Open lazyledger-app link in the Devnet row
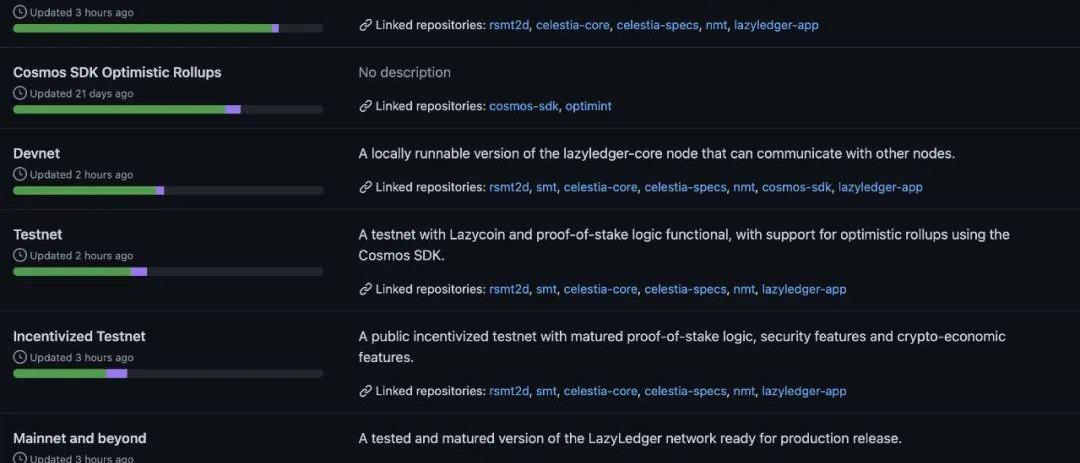 point(880,187)
